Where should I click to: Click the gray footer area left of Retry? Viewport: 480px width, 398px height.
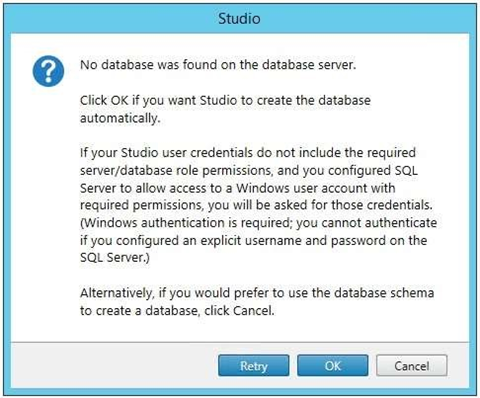pyautogui.click(x=113, y=365)
